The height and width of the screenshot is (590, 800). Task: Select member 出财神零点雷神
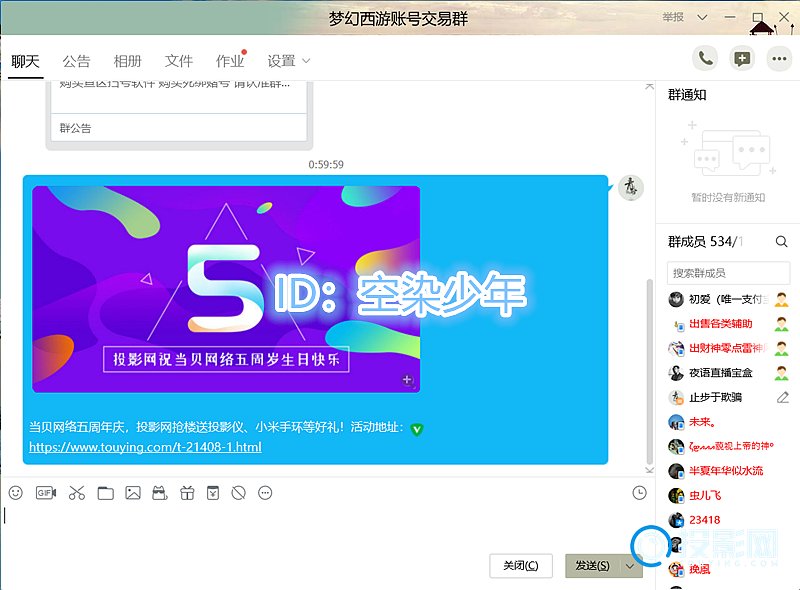point(729,348)
